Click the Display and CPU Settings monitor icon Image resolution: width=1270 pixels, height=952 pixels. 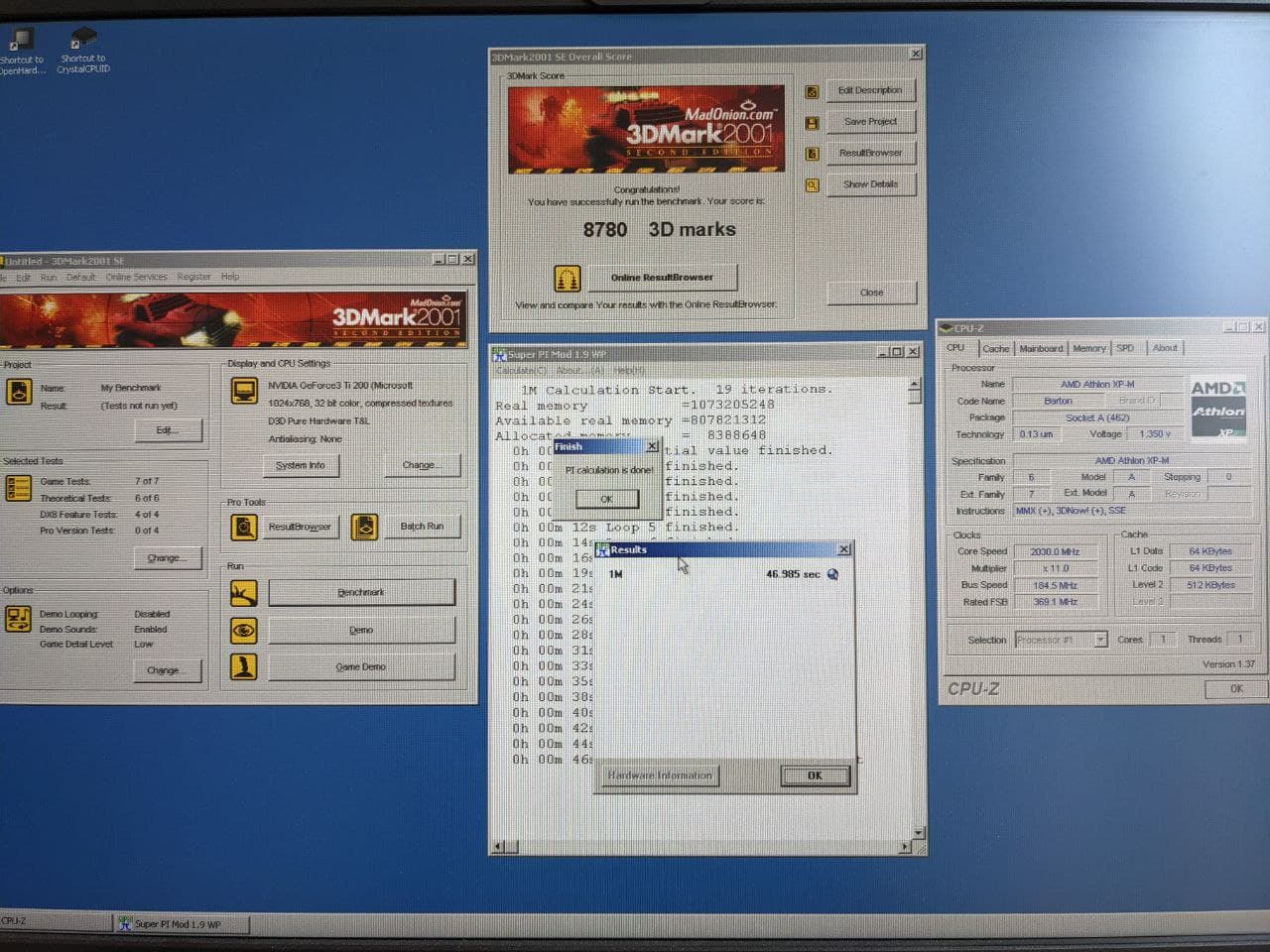click(x=244, y=391)
